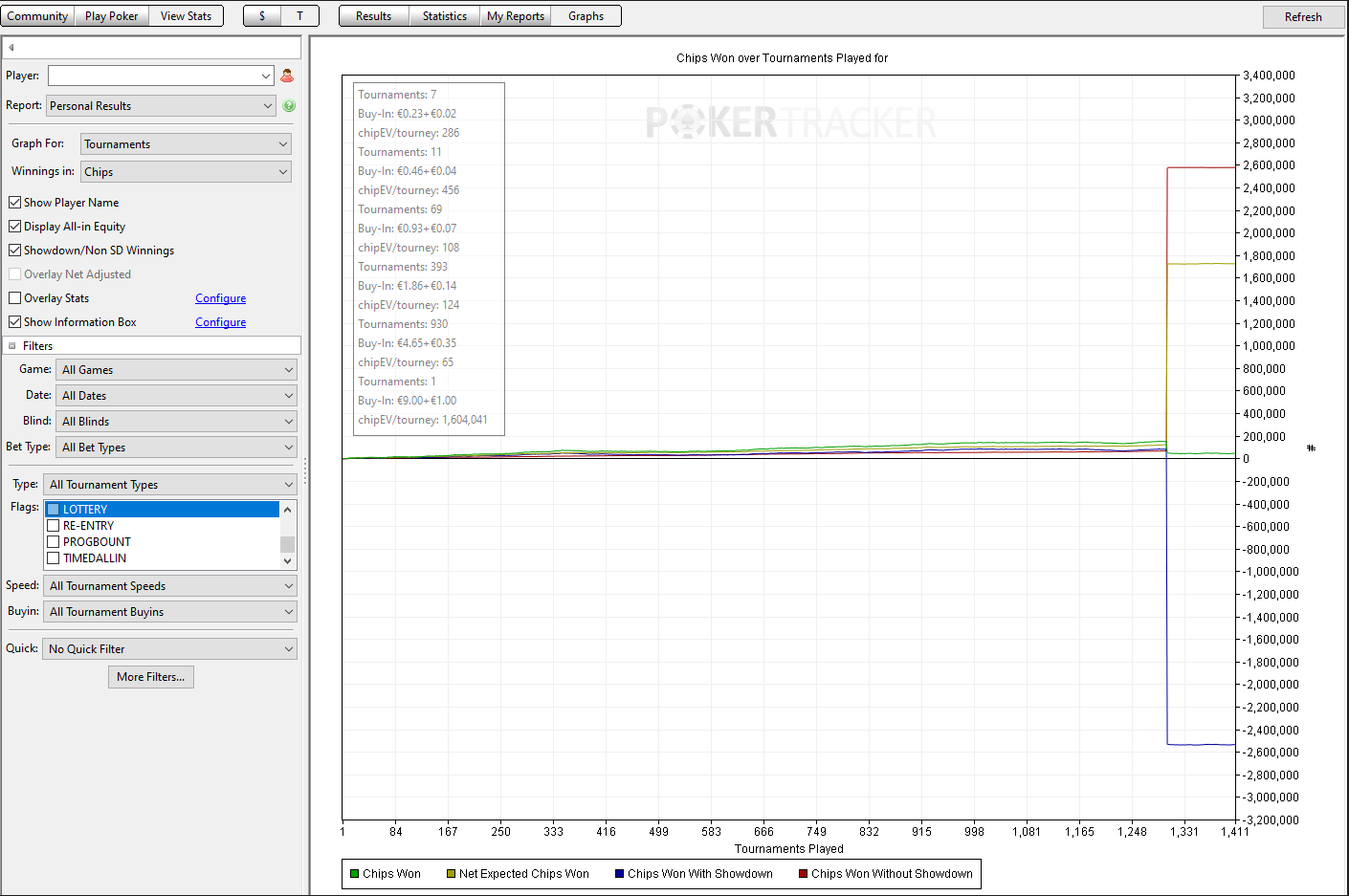Collapse the left panel arrow icon
Viewport: 1349px width, 896px height.
[x=11, y=47]
